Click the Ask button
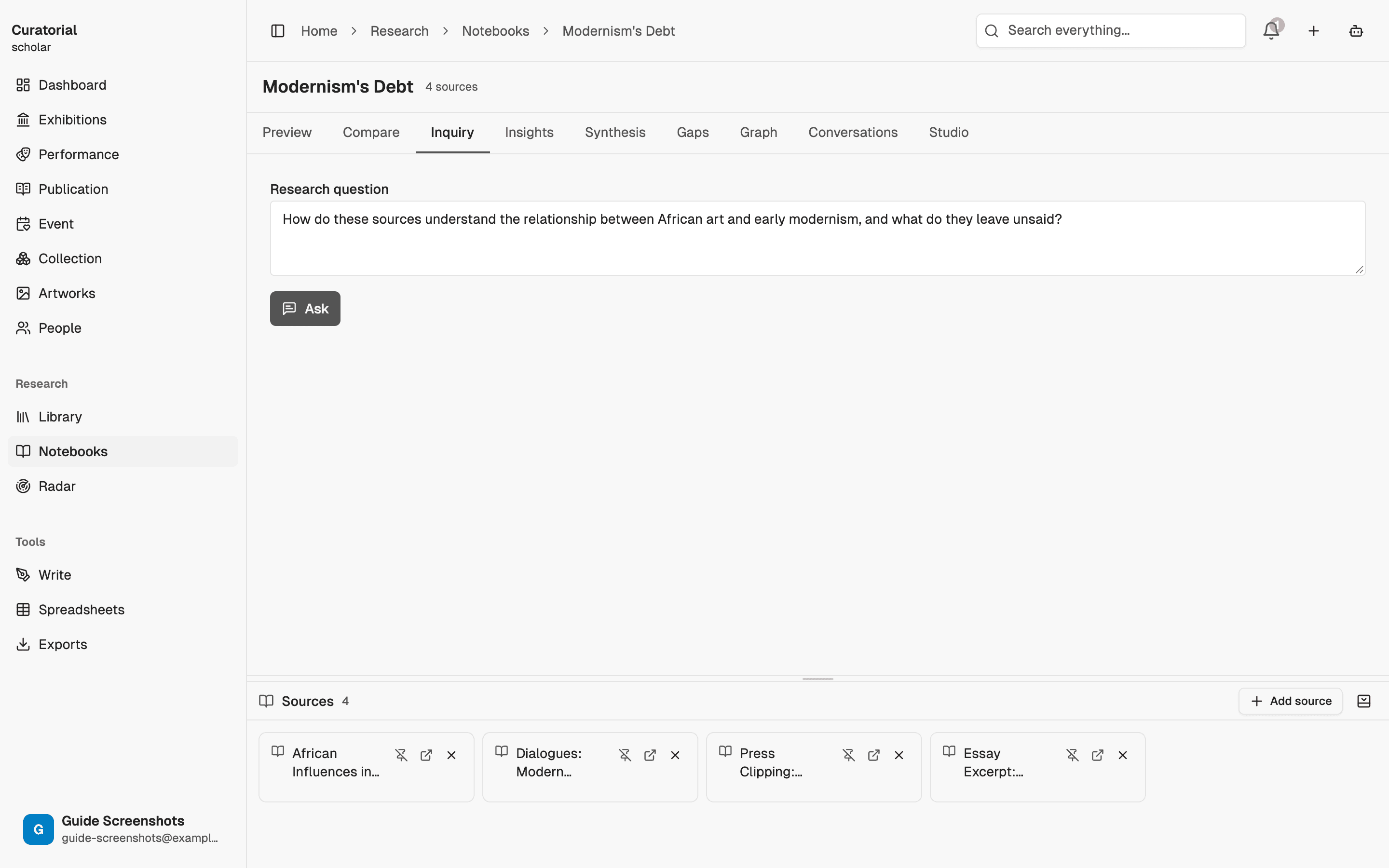Image resolution: width=1389 pixels, height=868 pixels. pyautogui.click(x=305, y=309)
